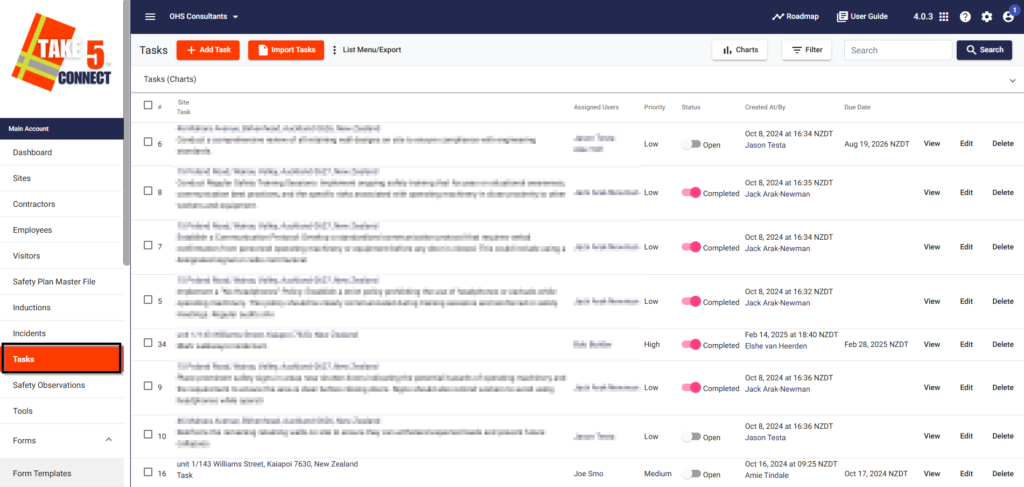Edit task 5
The height and width of the screenshot is (487, 1024).
coord(966,302)
